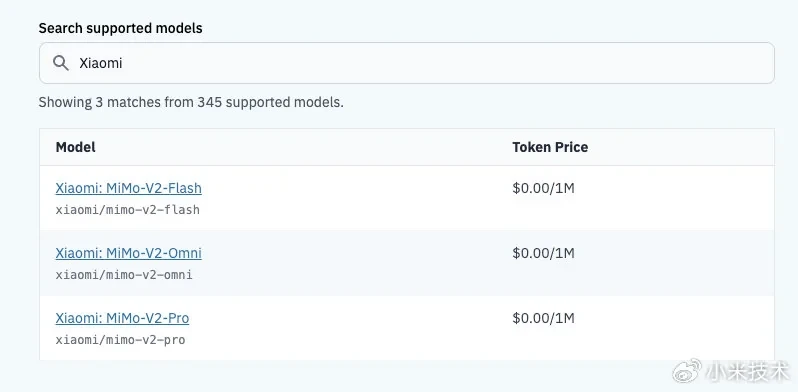Open the Xiaomi: MiMo-V2-Flash link

pyautogui.click(x=128, y=188)
